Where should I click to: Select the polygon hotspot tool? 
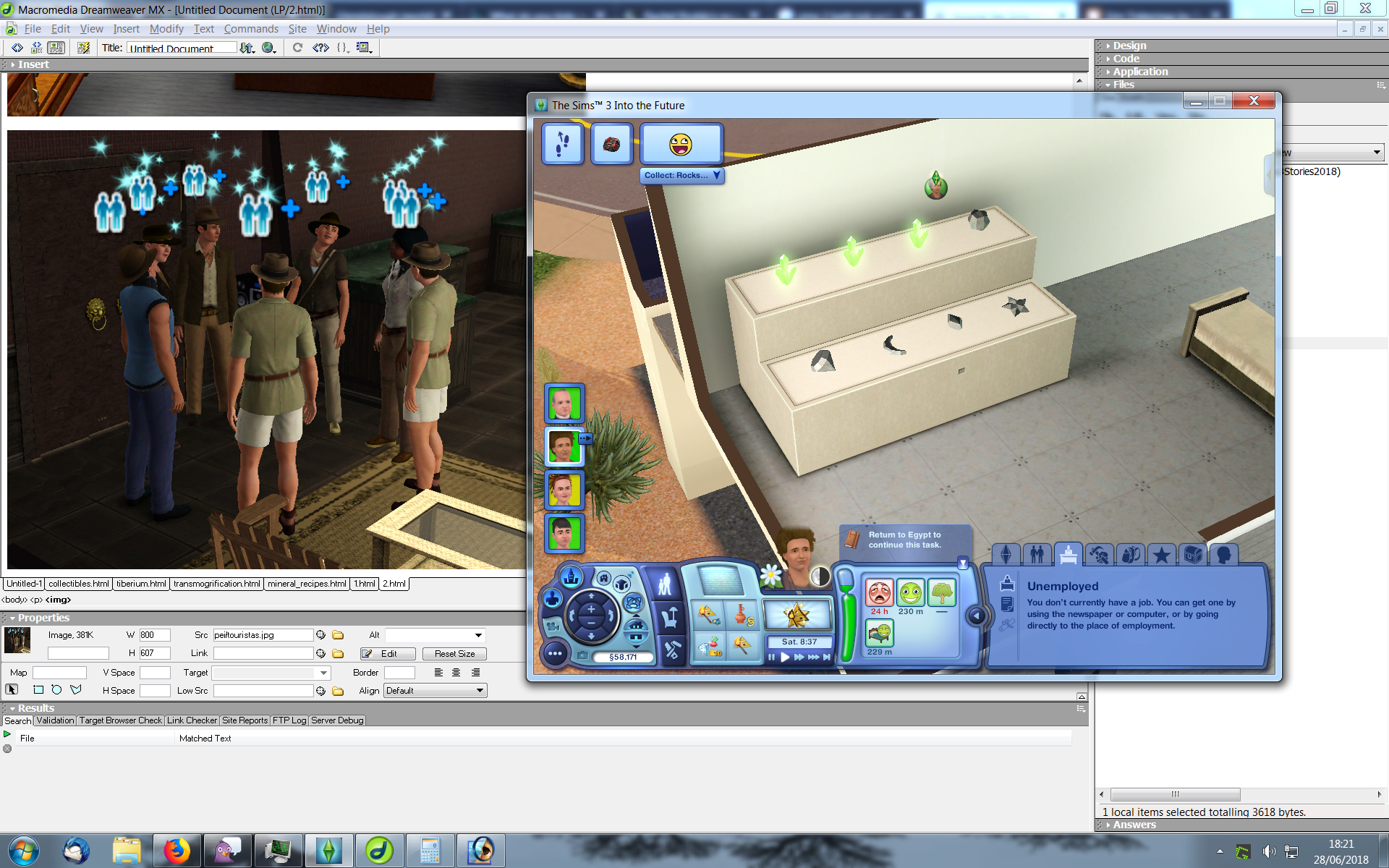(75, 689)
